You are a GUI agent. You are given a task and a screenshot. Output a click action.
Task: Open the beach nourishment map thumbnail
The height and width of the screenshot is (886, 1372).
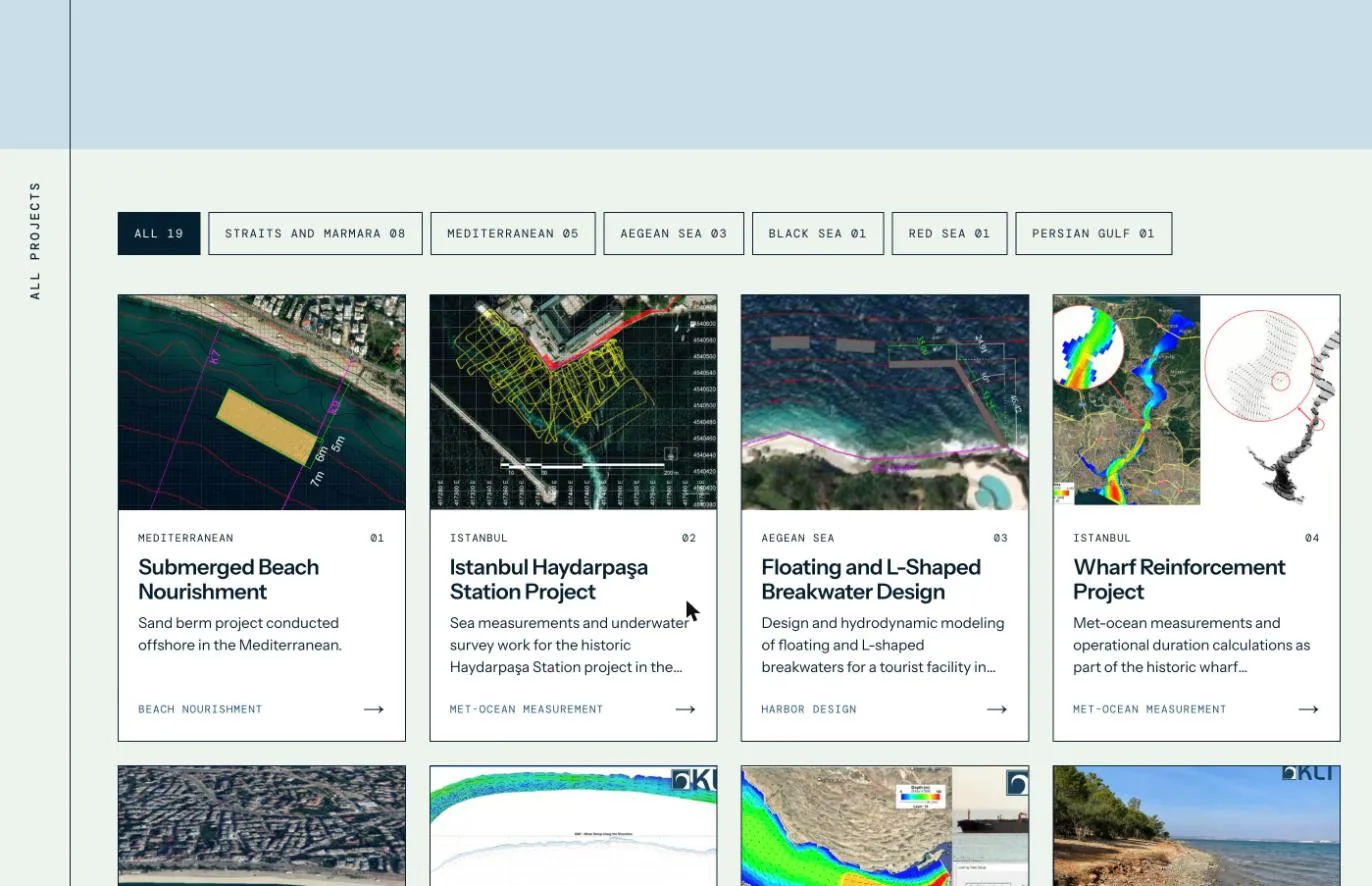[262, 402]
